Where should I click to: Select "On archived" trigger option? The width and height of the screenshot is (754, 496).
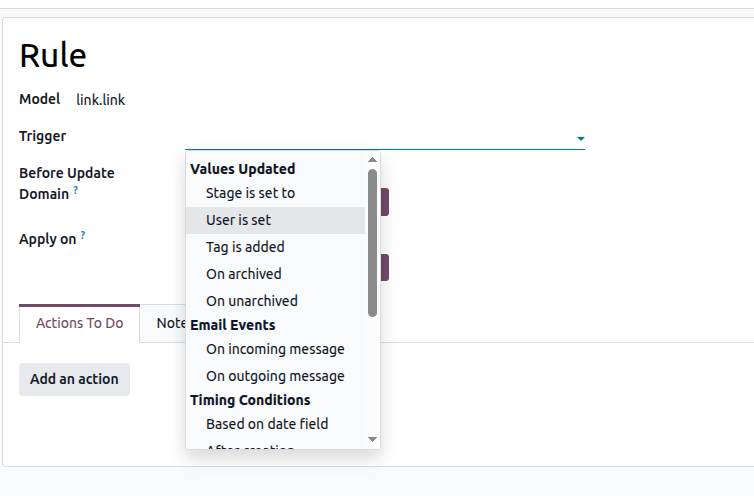(243, 274)
